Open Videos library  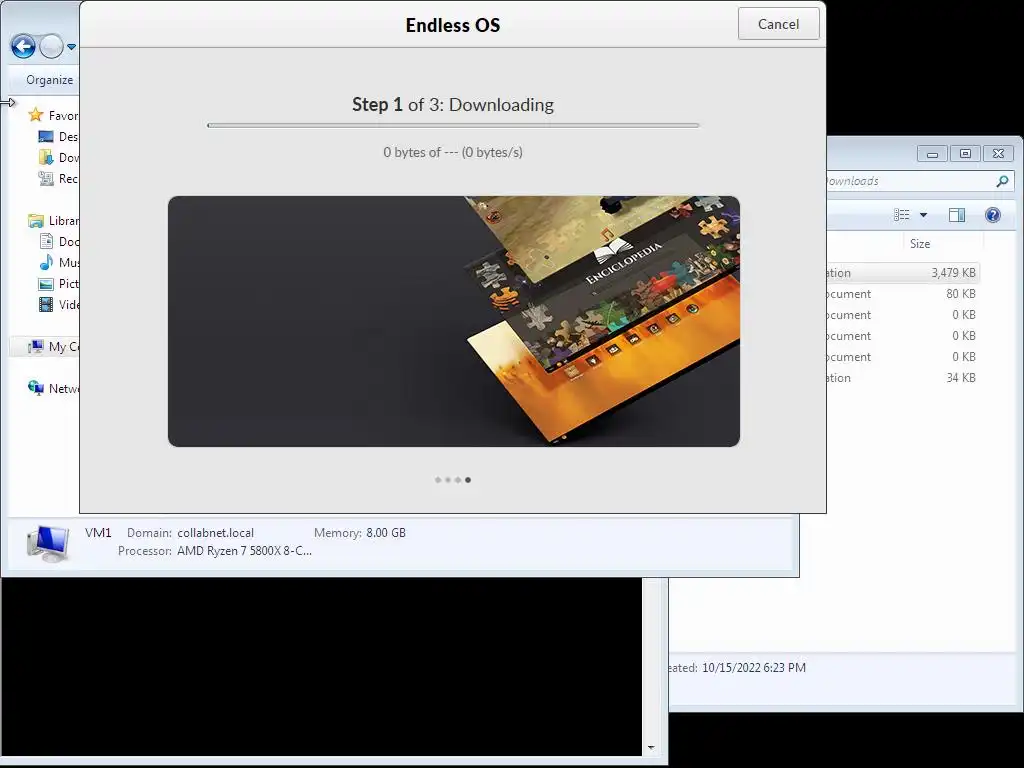tap(59, 304)
